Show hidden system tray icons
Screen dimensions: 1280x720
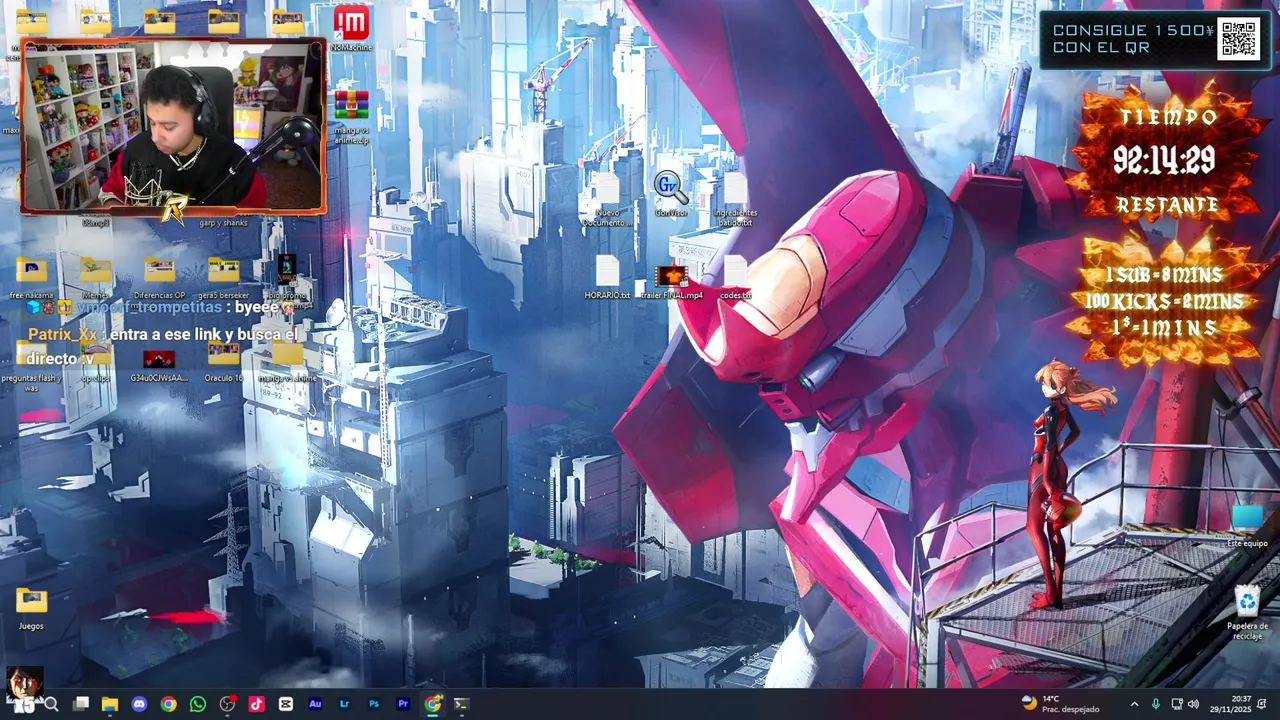point(1134,704)
